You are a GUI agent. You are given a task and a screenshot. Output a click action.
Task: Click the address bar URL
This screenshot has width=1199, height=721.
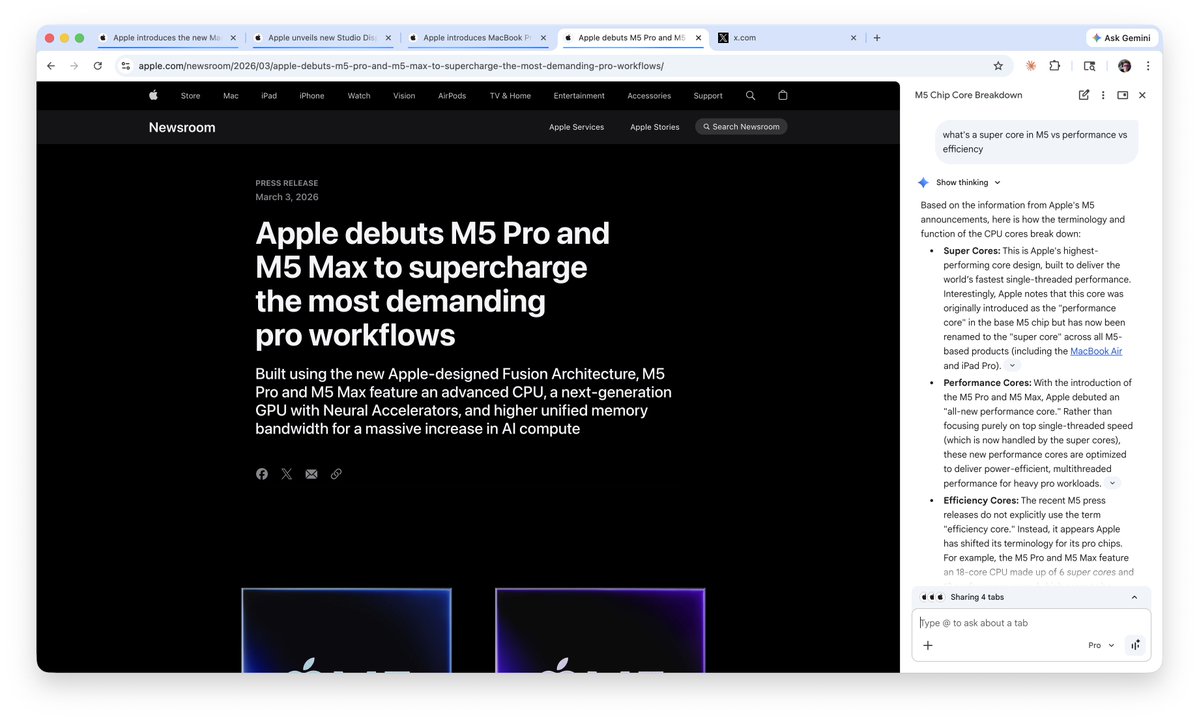401,66
